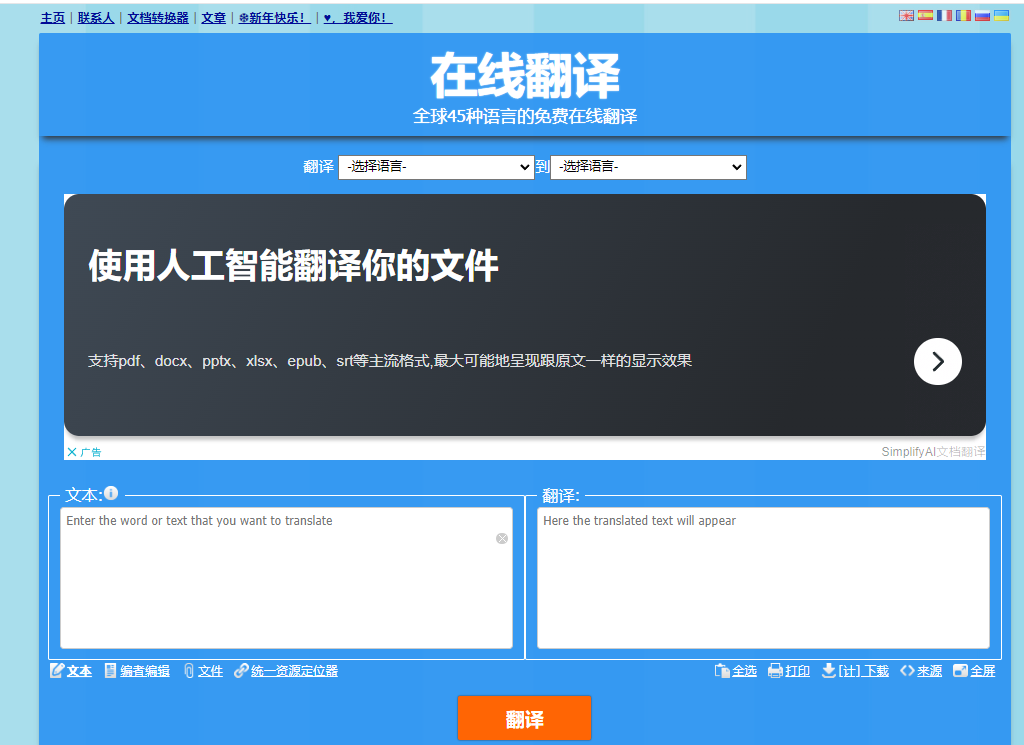Close the ad using the 广告 X mark
Screen dimensions: 1024x745
[72, 452]
